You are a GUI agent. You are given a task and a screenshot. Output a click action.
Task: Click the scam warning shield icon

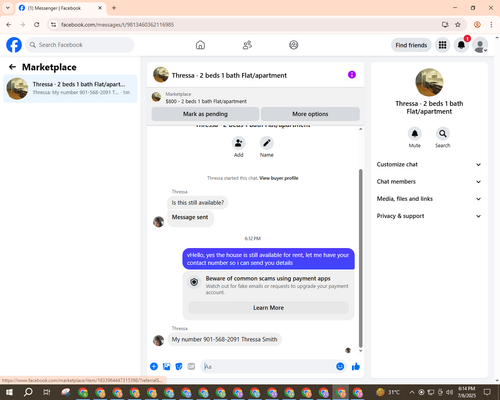coord(194,282)
